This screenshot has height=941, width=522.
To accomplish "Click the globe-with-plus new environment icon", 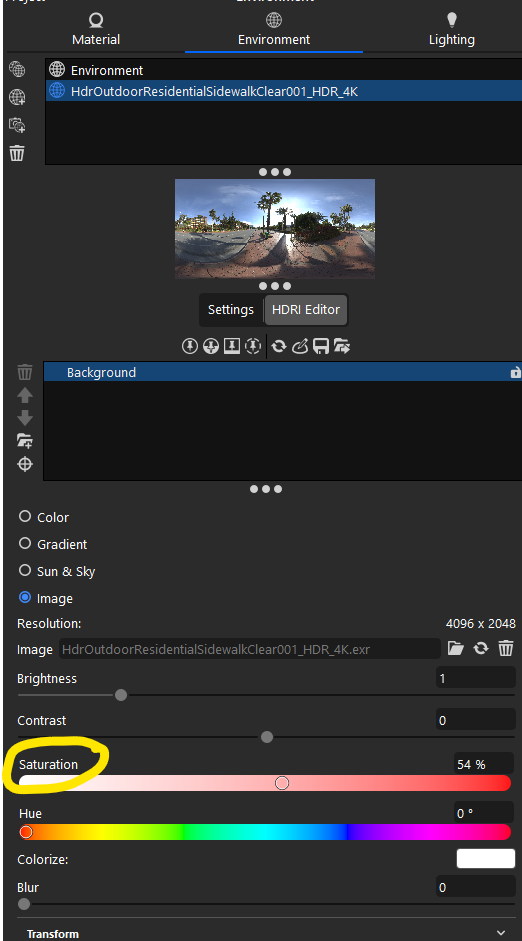I will coord(17,97).
